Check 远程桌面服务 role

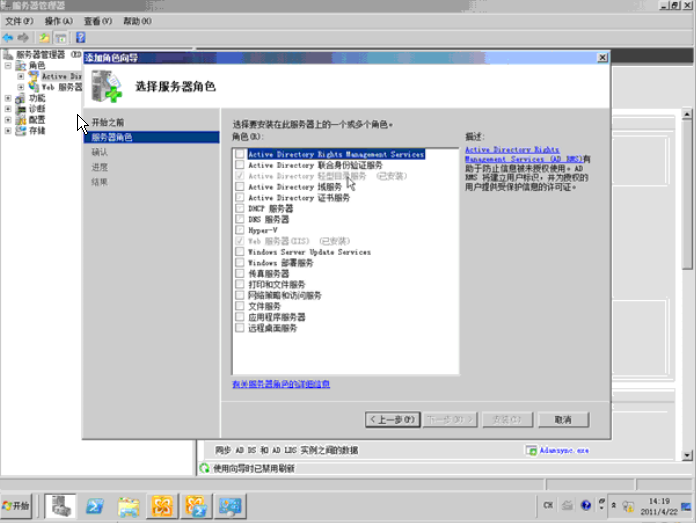(x=240, y=328)
